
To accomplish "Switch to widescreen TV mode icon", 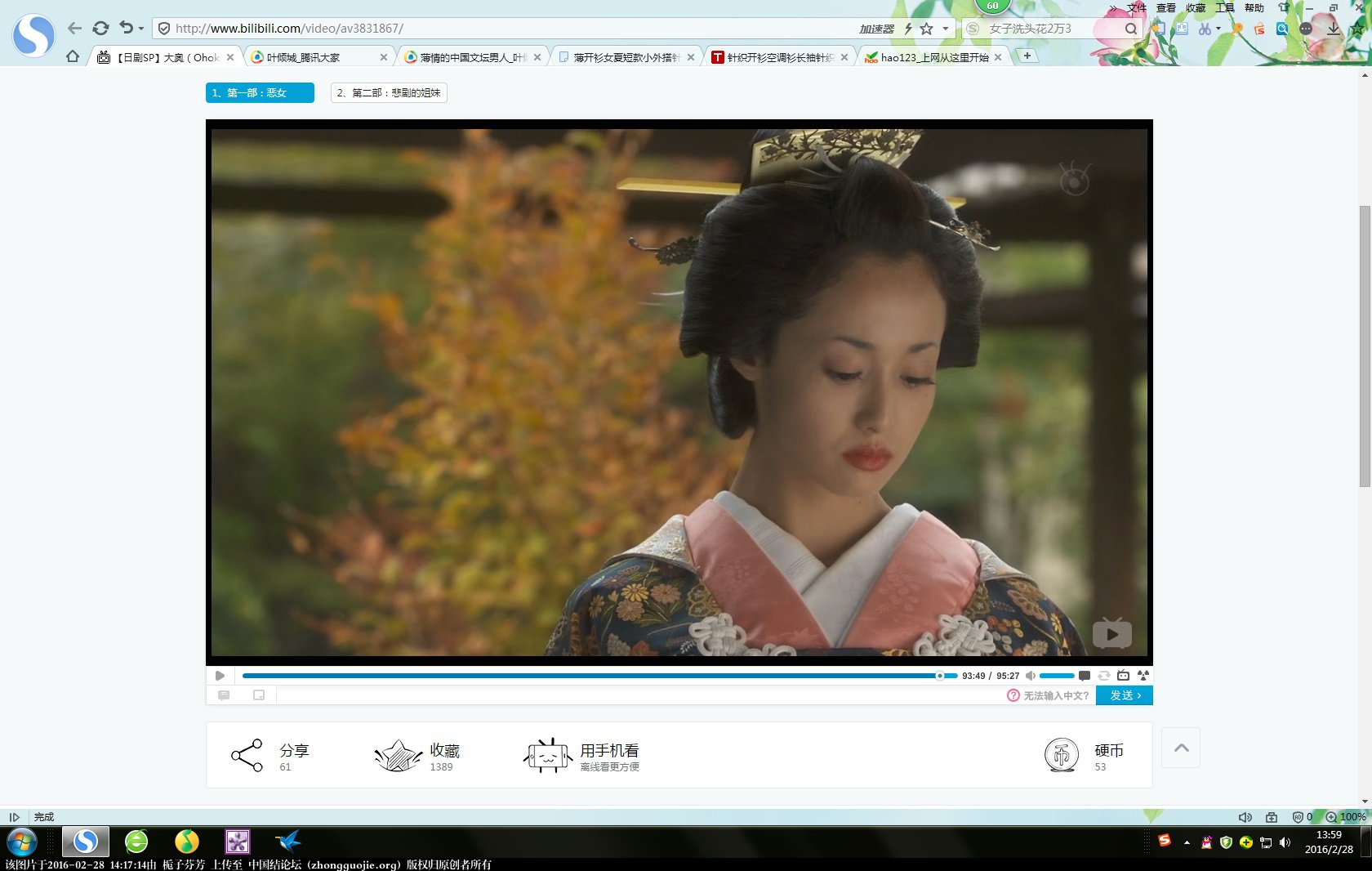I will pos(1124,676).
